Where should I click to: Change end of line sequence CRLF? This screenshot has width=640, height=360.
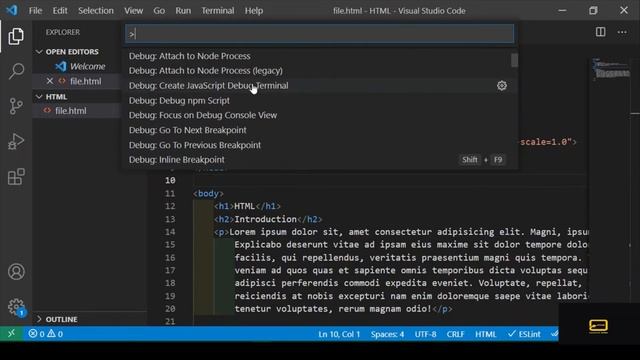click(455, 334)
